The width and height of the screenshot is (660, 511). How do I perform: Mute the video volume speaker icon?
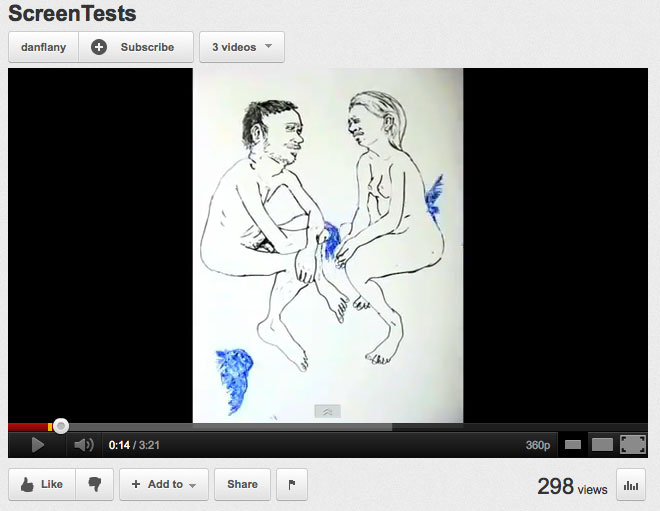pyautogui.click(x=84, y=444)
